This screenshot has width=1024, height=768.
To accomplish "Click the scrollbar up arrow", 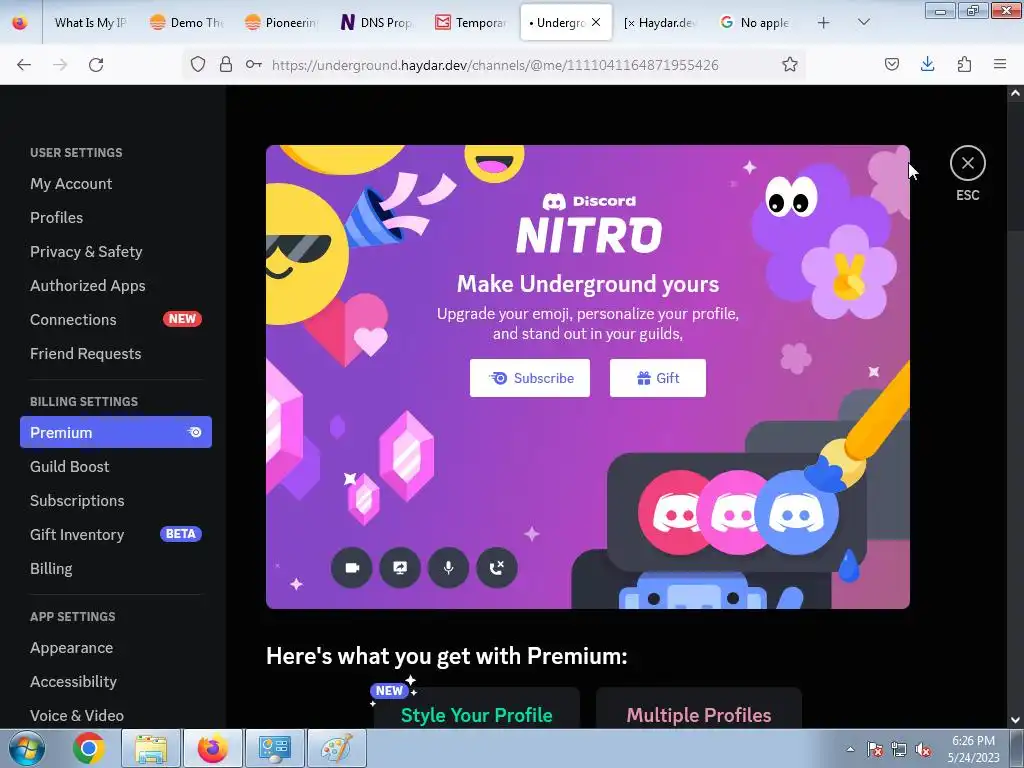I will (1015, 93).
